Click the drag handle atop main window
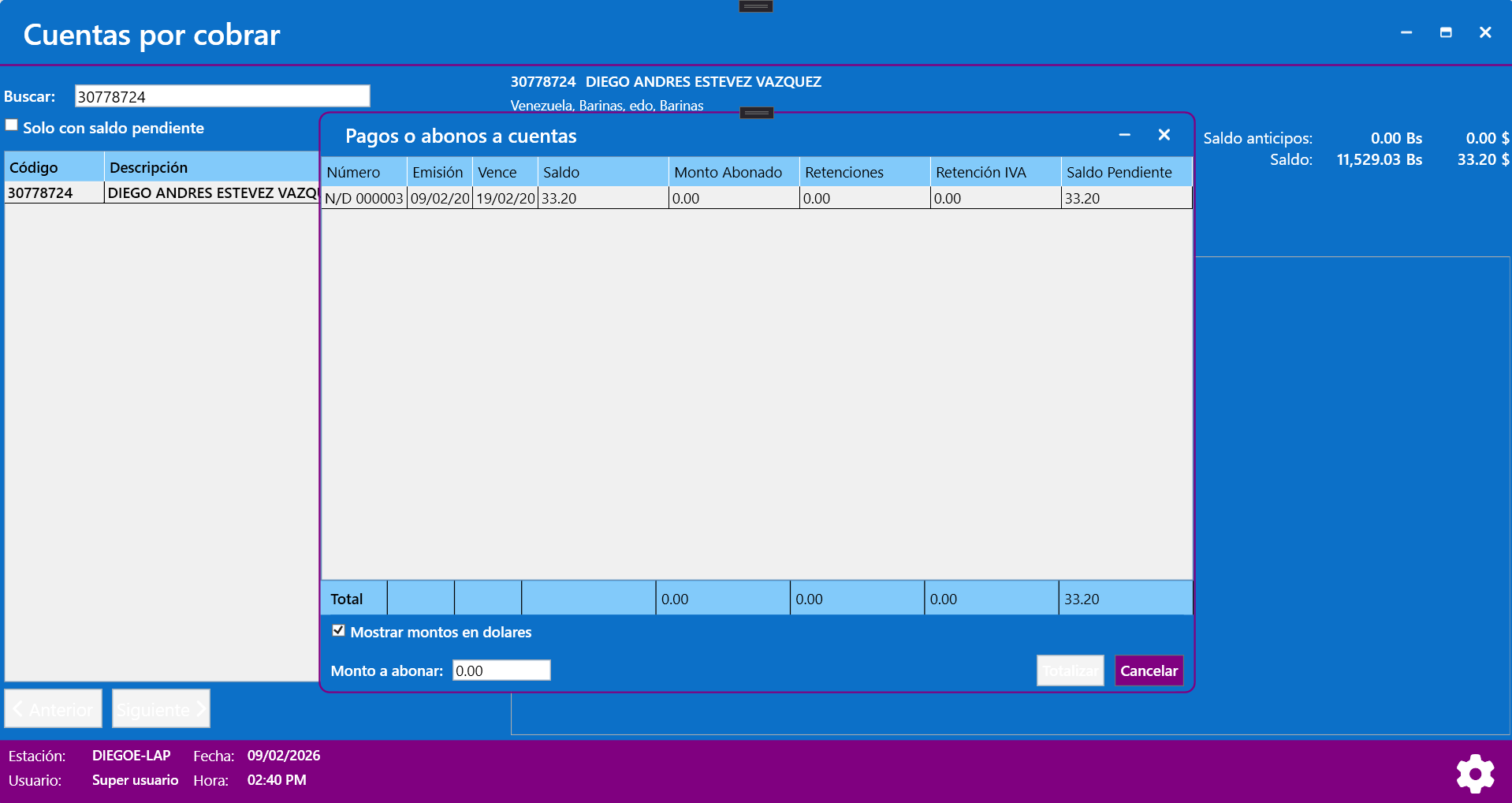Viewport: 1512px width, 803px height. coord(755,6)
